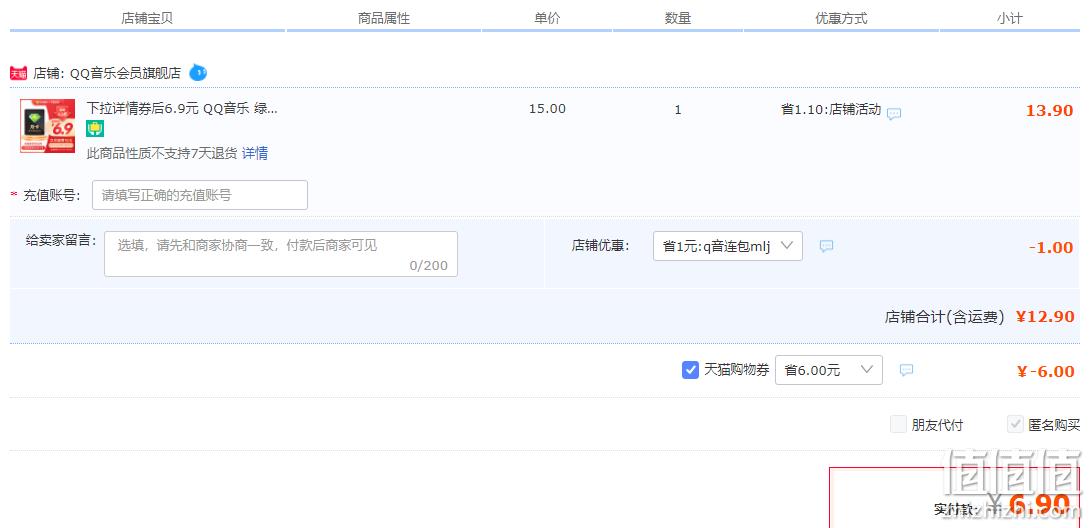Tick the 朋友代付 checkbox
1091x528 pixels.
click(898, 424)
